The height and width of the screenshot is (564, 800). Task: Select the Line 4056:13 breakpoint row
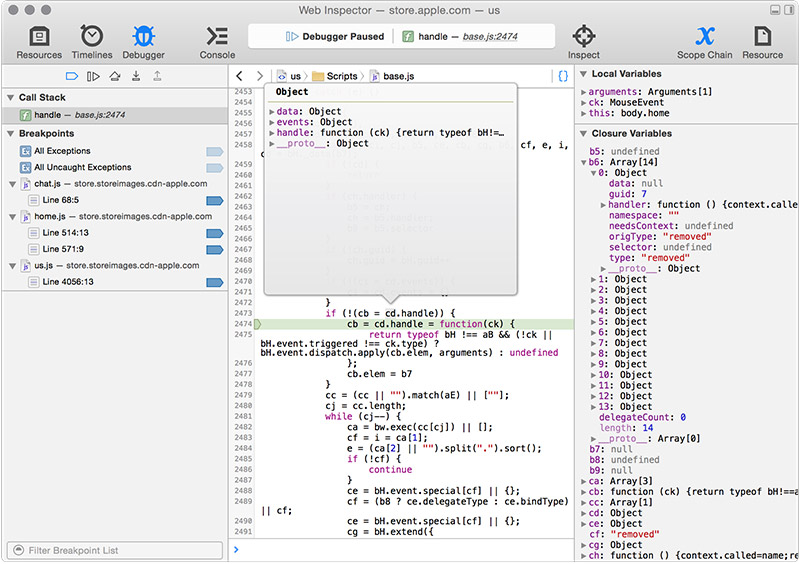pos(115,282)
